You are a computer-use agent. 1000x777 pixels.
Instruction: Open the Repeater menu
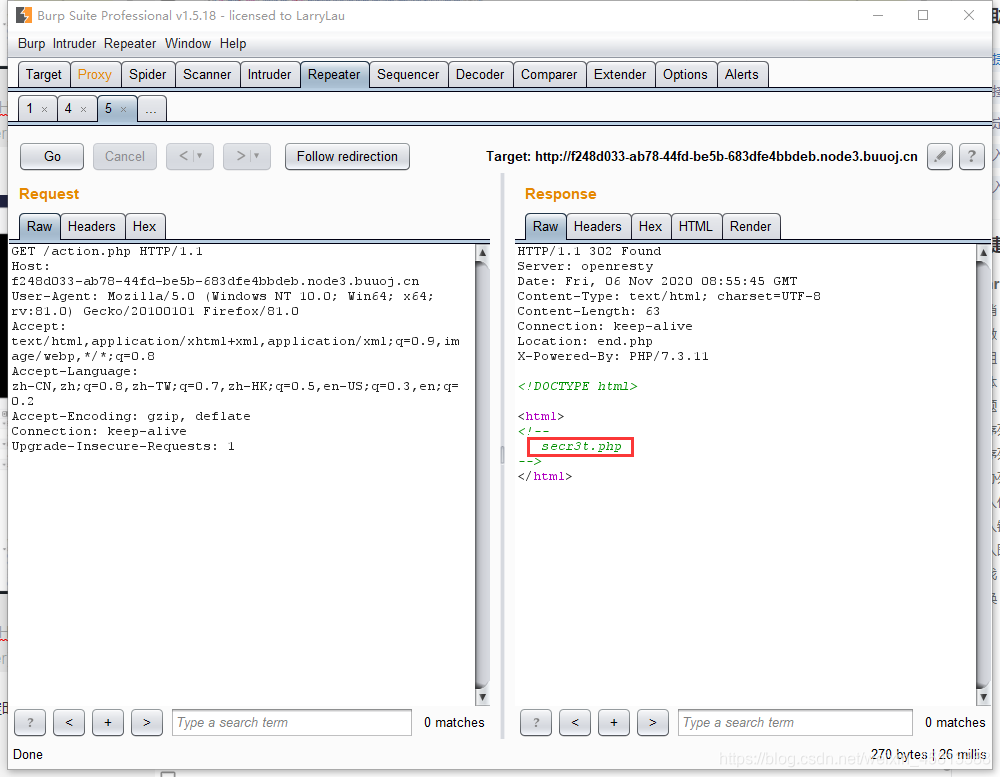pos(130,43)
